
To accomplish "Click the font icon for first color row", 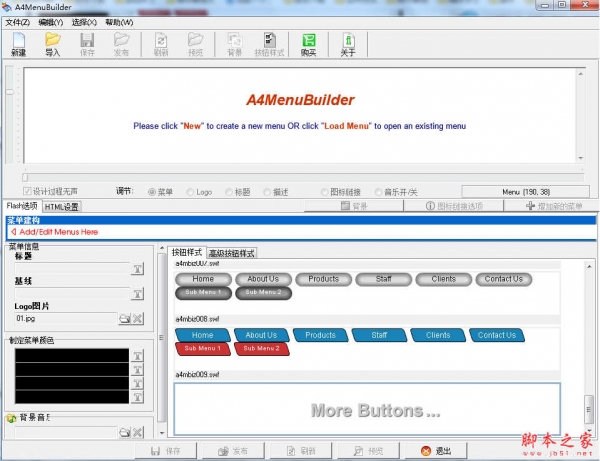I will 138,356.
